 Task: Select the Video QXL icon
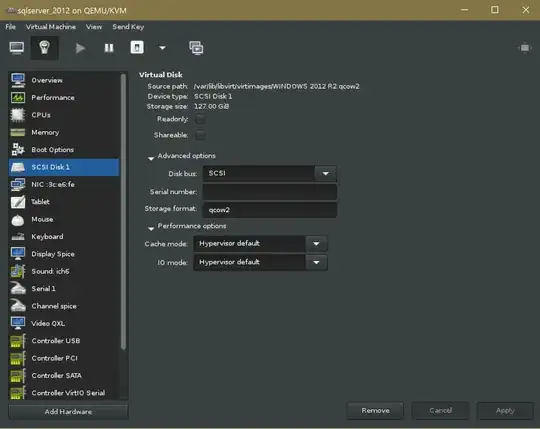(18, 323)
